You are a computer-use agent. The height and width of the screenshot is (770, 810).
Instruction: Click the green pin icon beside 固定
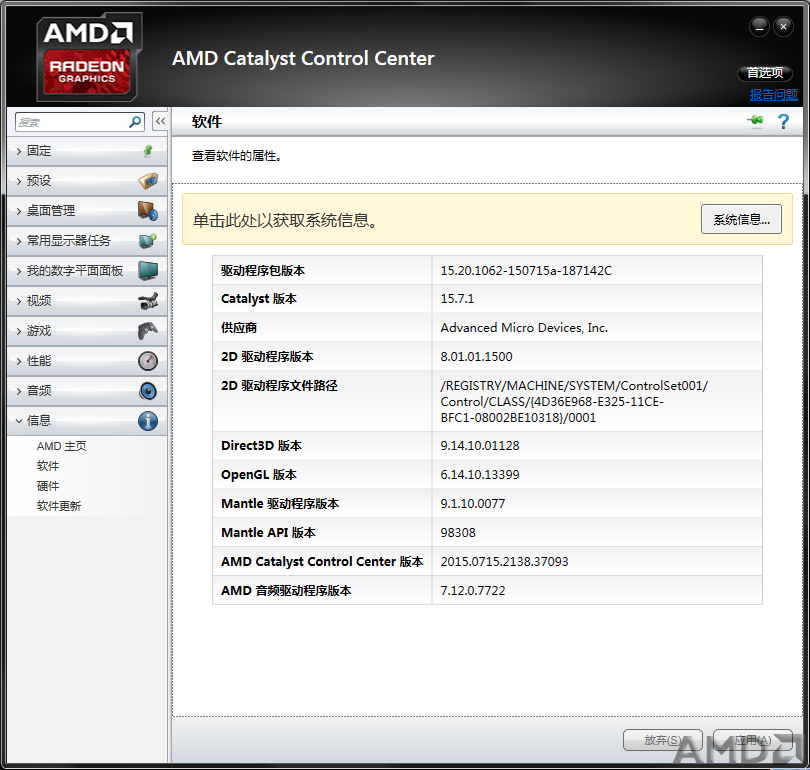point(148,151)
